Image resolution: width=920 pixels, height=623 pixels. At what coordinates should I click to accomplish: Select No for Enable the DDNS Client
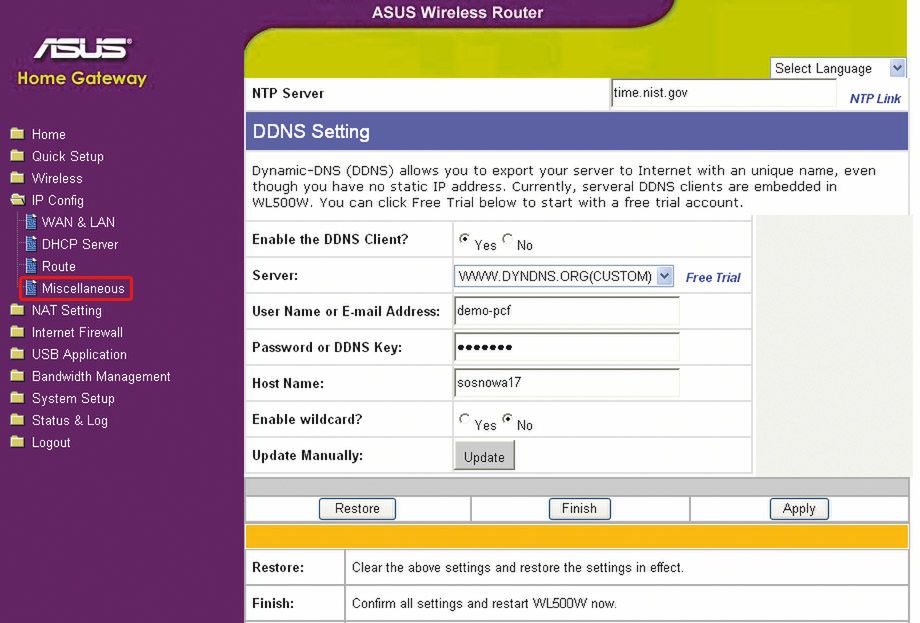(508, 238)
